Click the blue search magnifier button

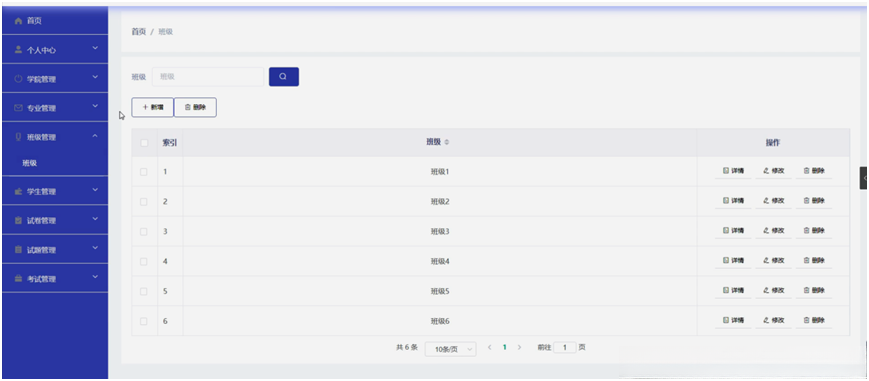[x=284, y=77]
